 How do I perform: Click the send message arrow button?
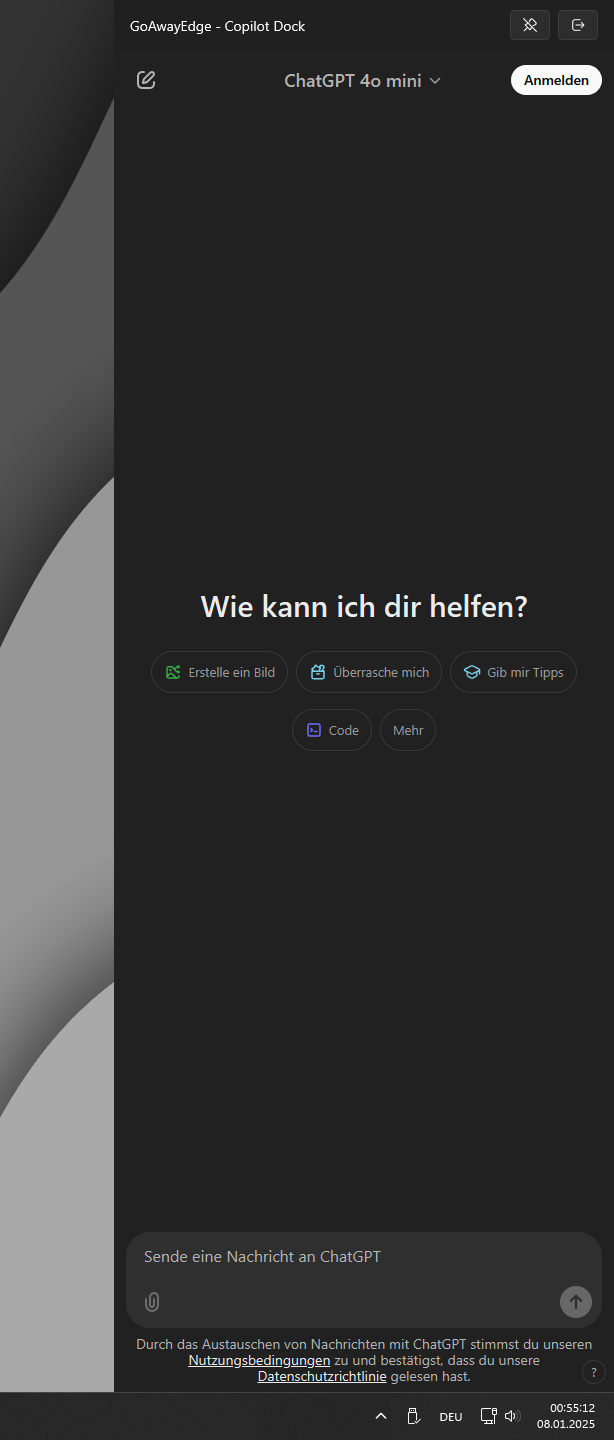click(x=576, y=1301)
